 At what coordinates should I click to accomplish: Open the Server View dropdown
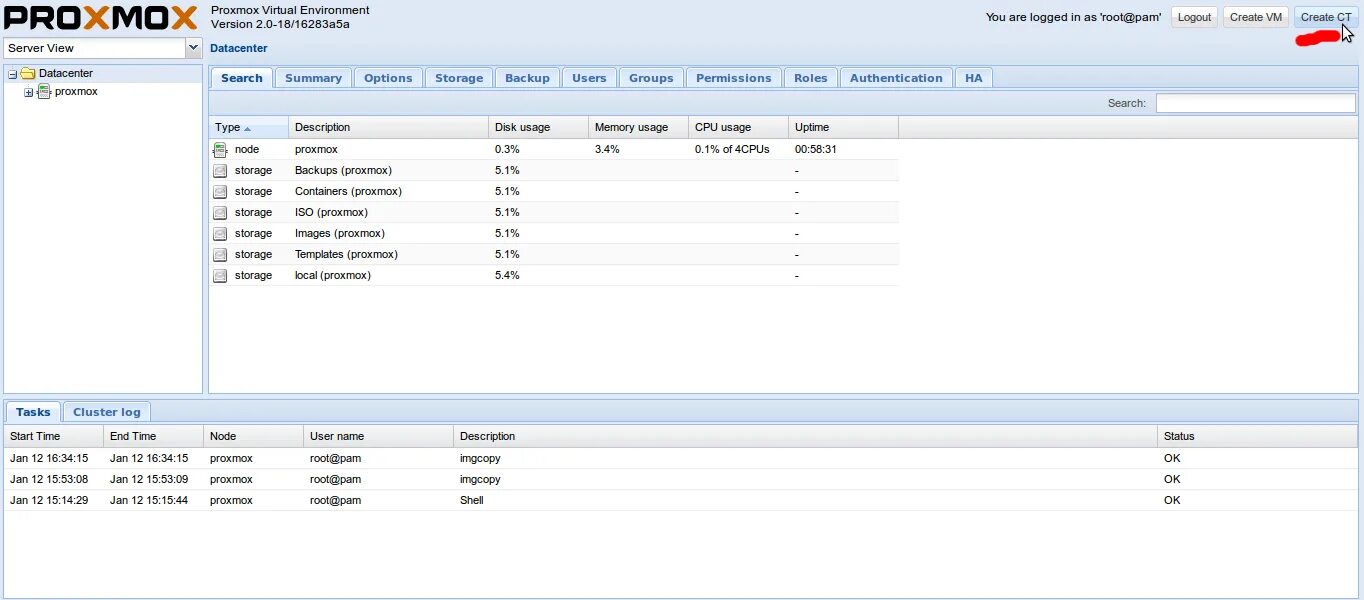193,48
